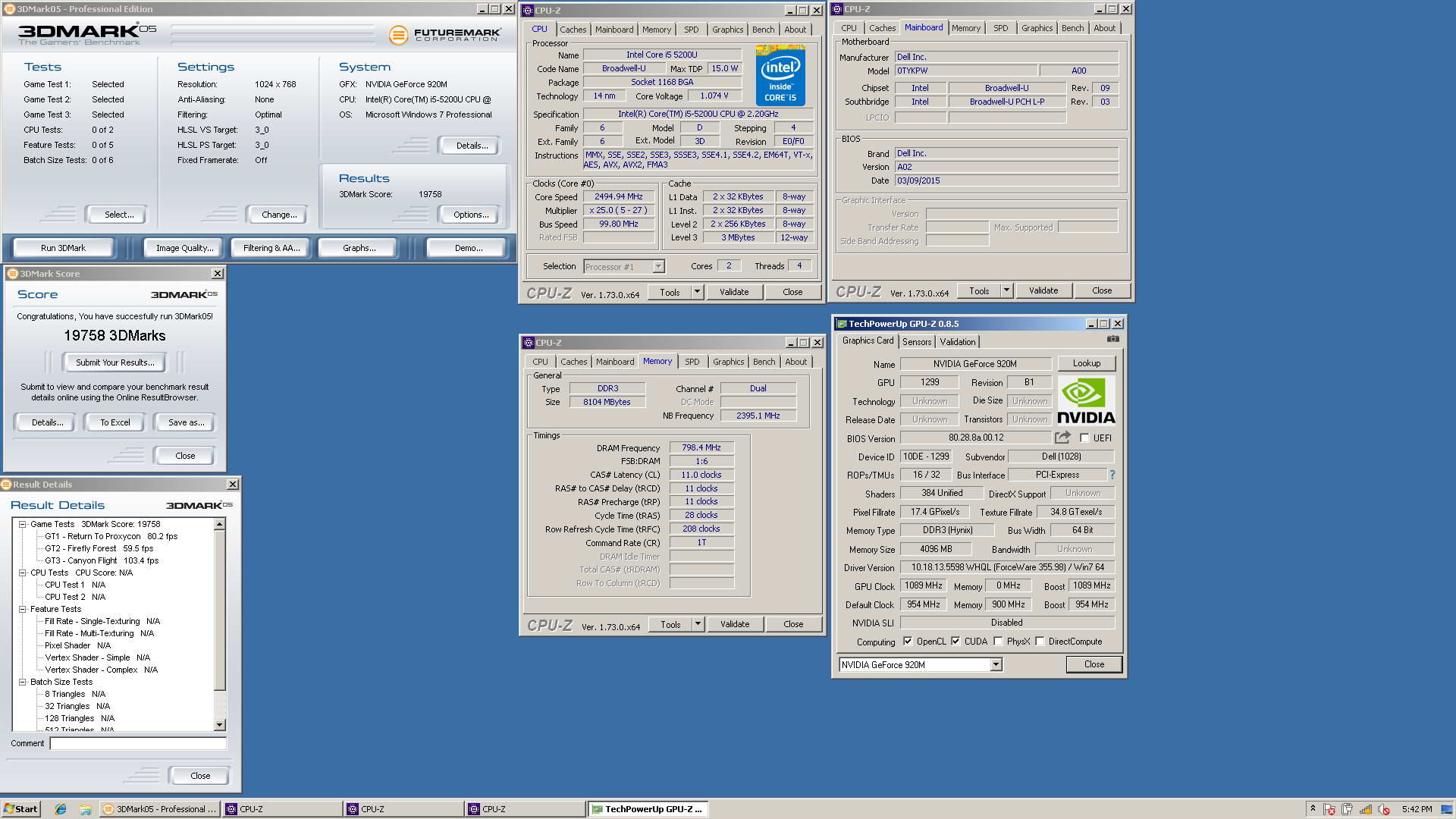Click the Image Quality... button
The width and height of the screenshot is (1456, 819).
click(x=185, y=248)
